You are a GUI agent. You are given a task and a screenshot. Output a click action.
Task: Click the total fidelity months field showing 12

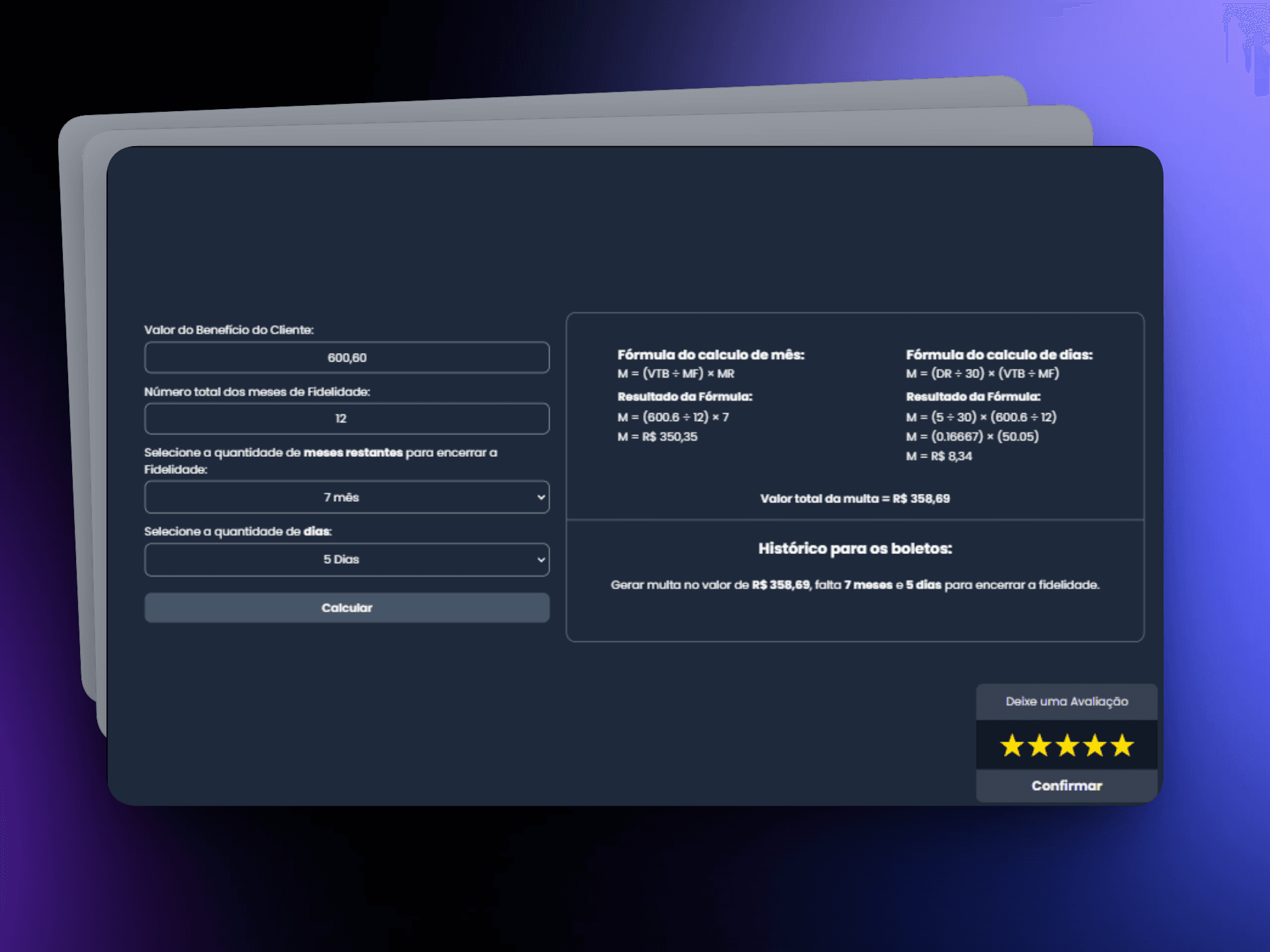click(x=347, y=418)
